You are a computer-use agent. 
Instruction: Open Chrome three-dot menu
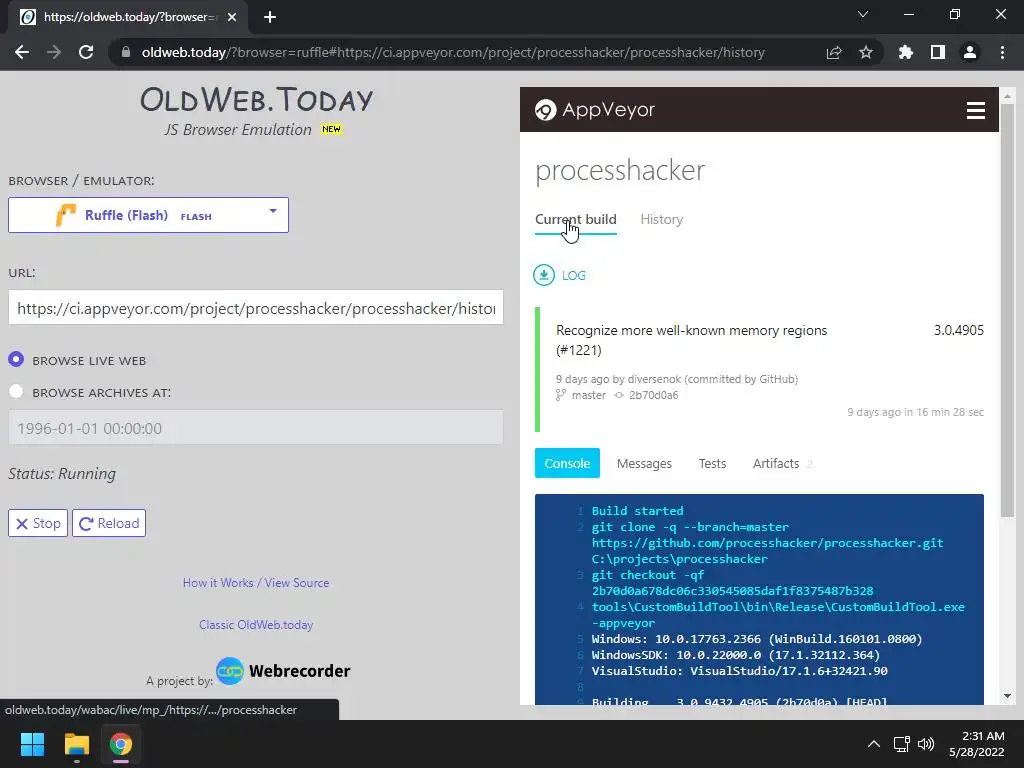pos(1002,52)
